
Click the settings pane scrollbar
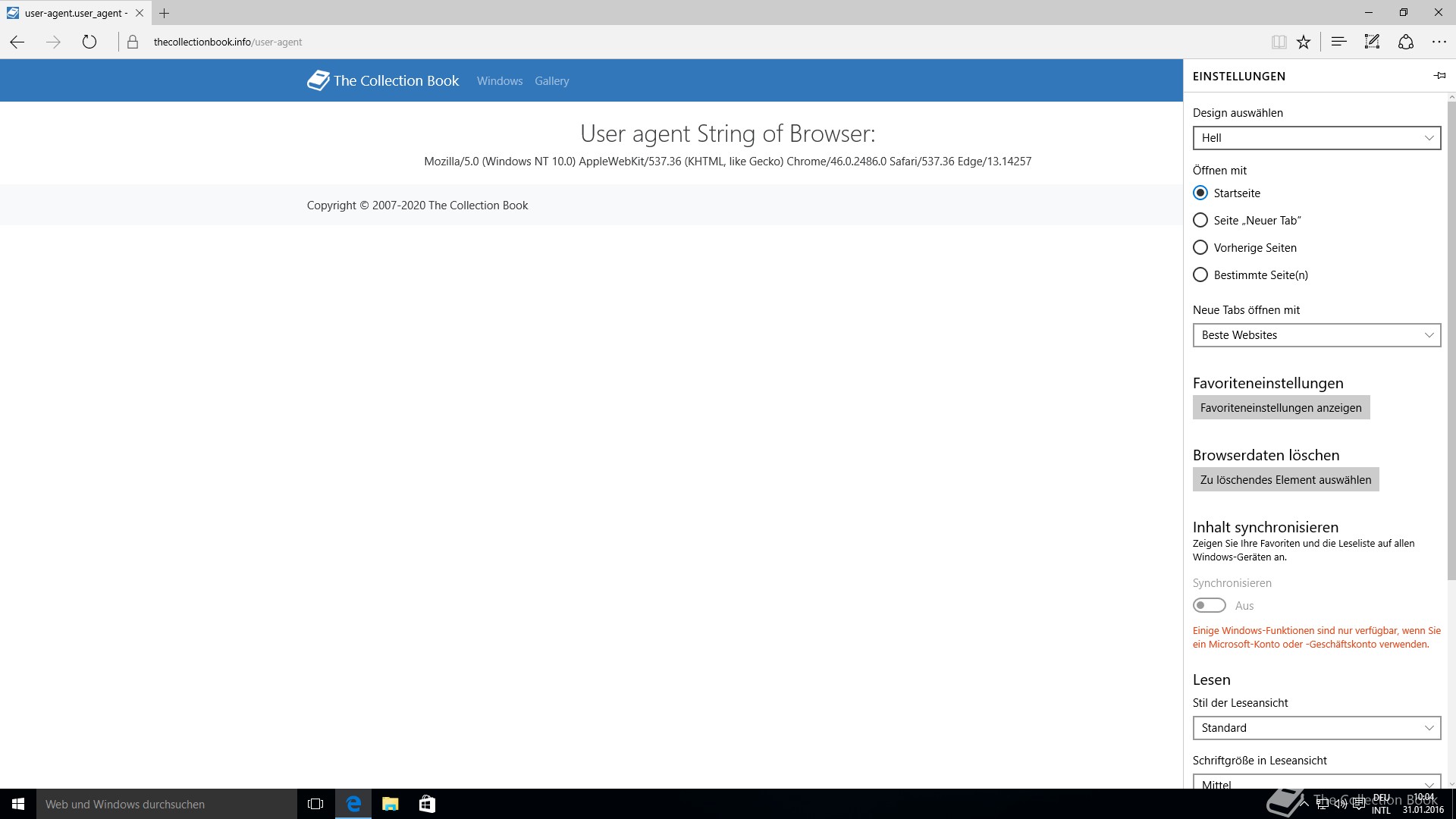[1451, 341]
